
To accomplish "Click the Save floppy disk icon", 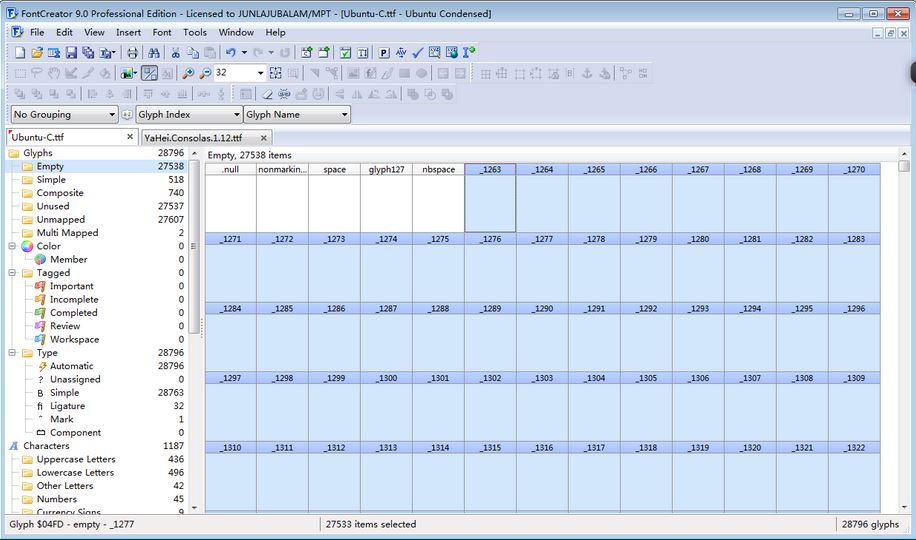I will (71, 52).
